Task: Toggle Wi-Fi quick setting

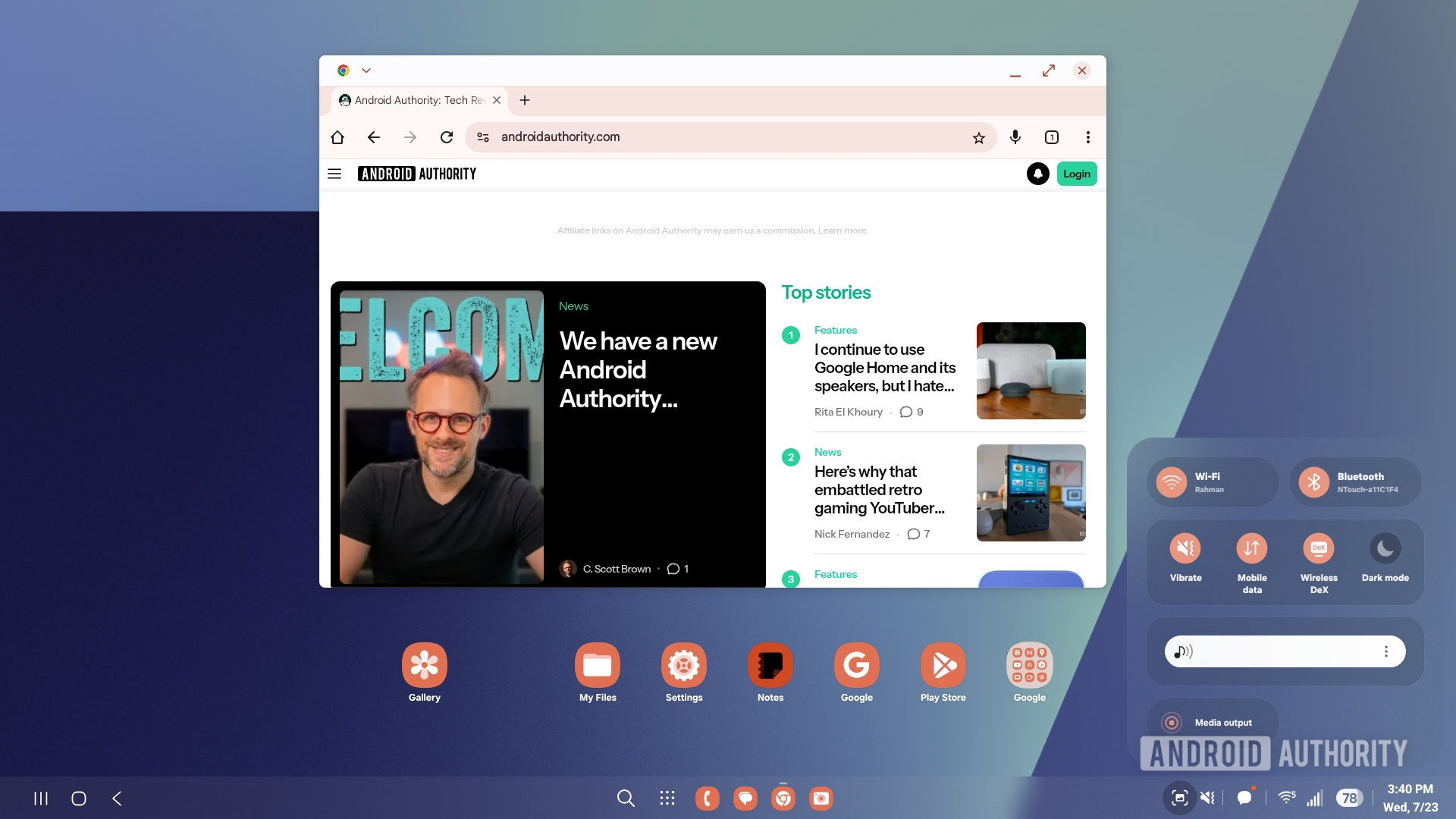Action: pos(1172,482)
